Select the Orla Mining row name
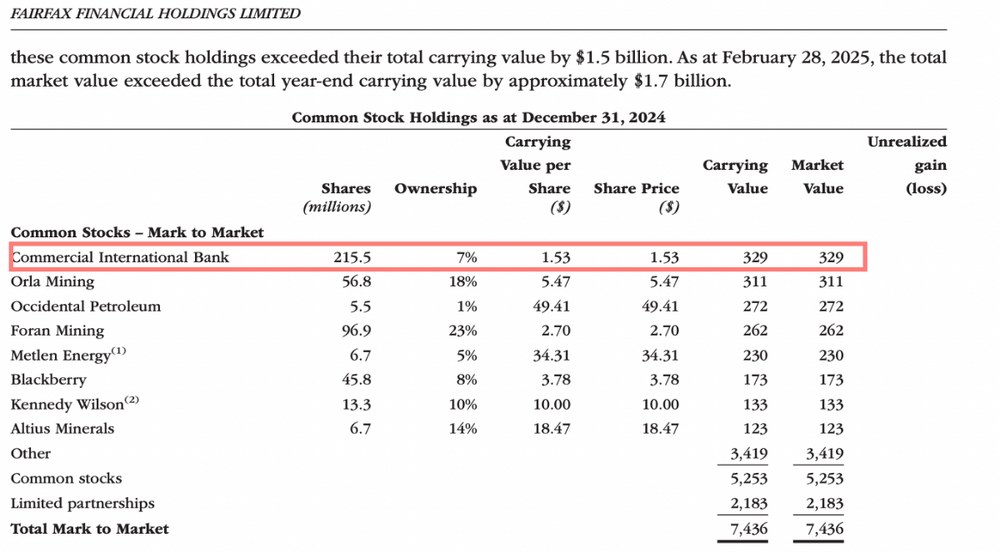The image size is (1000, 552). tap(52, 282)
